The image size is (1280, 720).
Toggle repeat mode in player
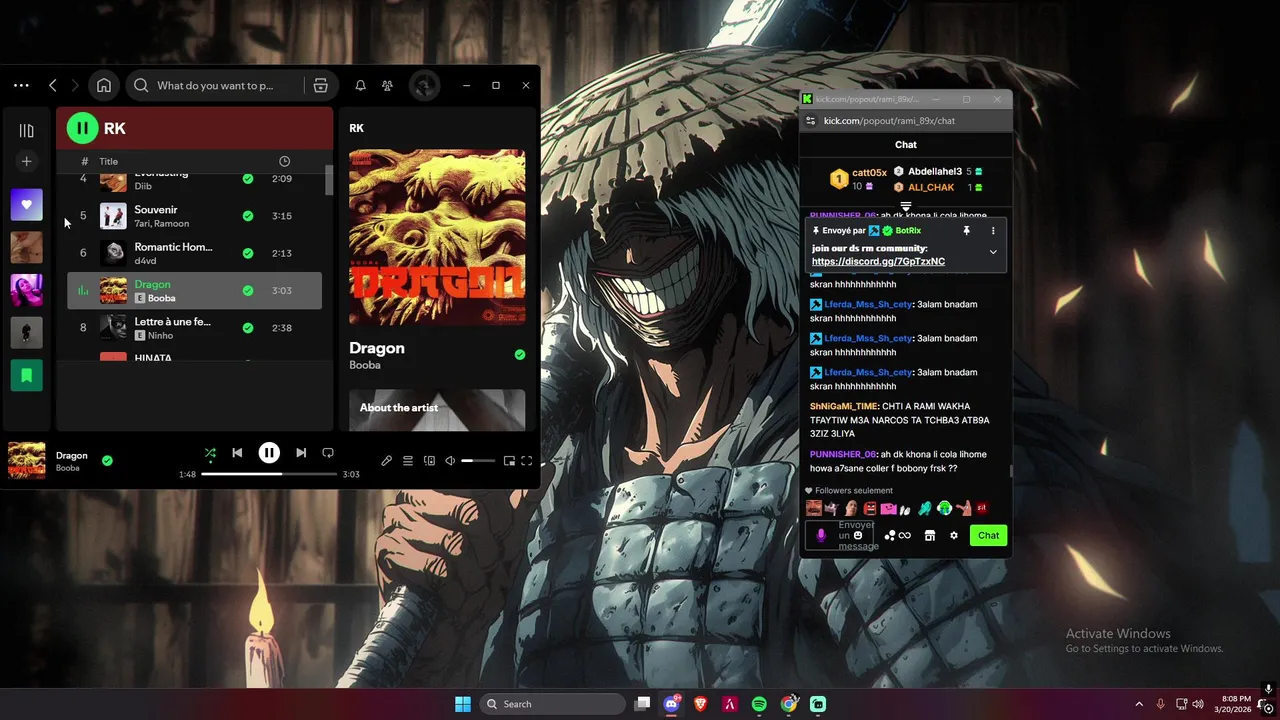(x=327, y=453)
